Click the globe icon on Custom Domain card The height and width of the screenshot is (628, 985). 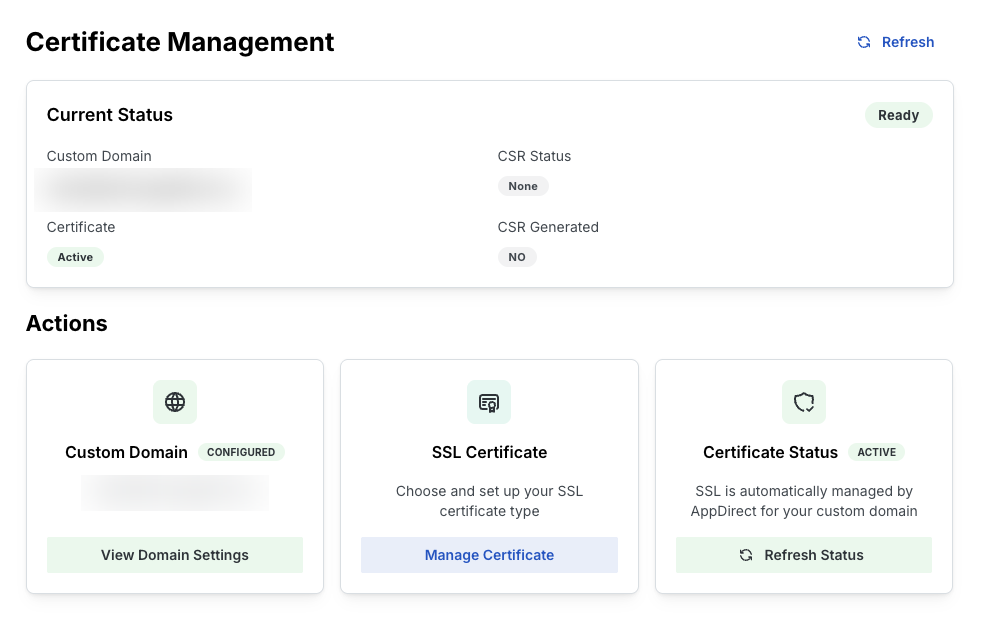coord(175,402)
